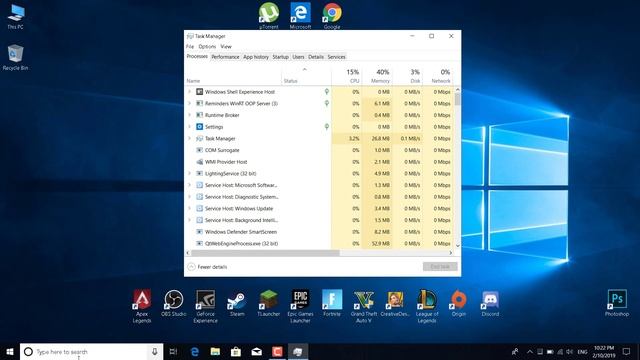Viewport: 640px width, 360px height.
Task: Click the End task button
Action: point(440,267)
